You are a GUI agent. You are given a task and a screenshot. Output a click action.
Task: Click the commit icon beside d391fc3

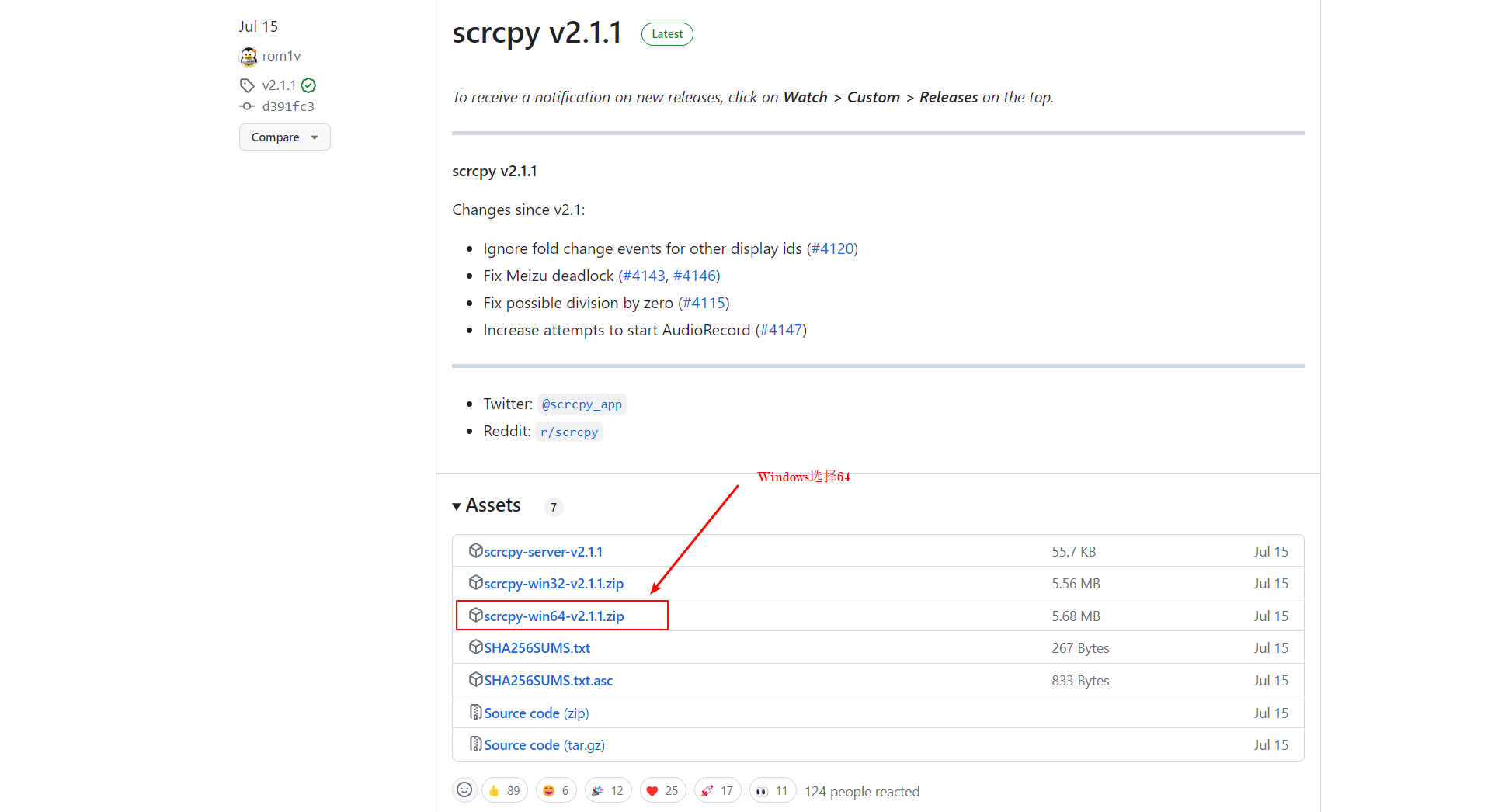tap(247, 106)
